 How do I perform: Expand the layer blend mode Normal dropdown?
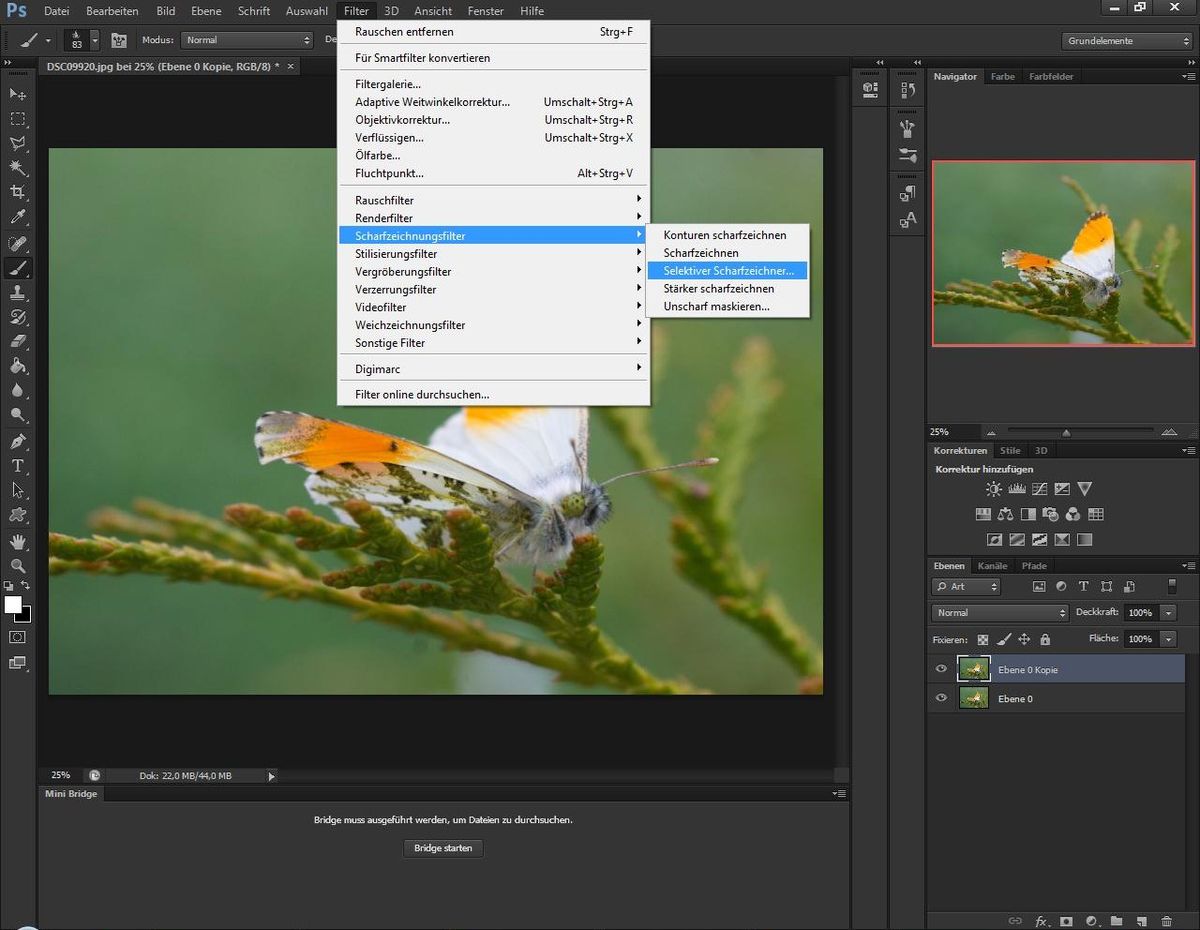(1000, 613)
